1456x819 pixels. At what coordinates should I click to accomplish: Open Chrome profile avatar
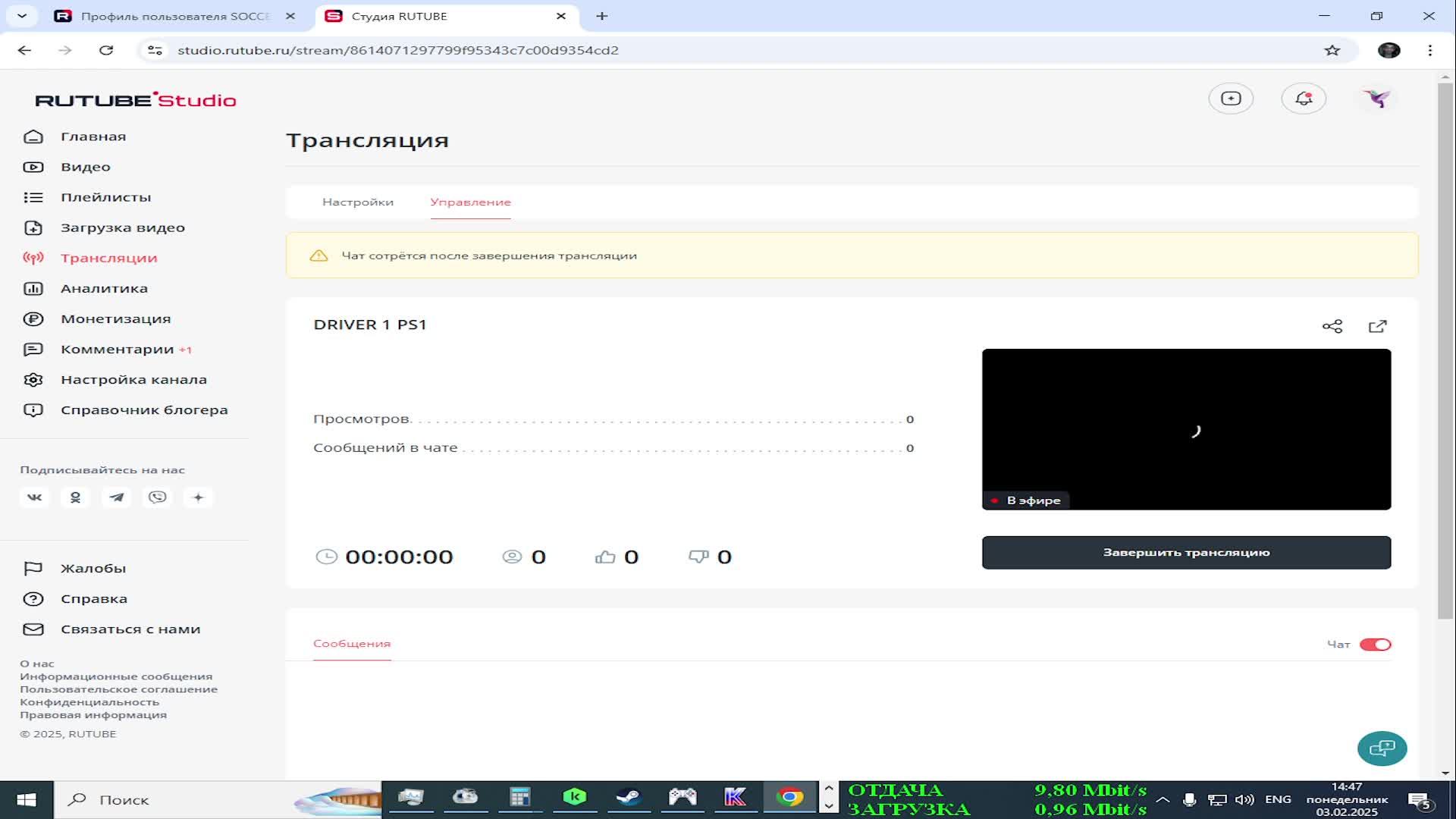(1389, 50)
